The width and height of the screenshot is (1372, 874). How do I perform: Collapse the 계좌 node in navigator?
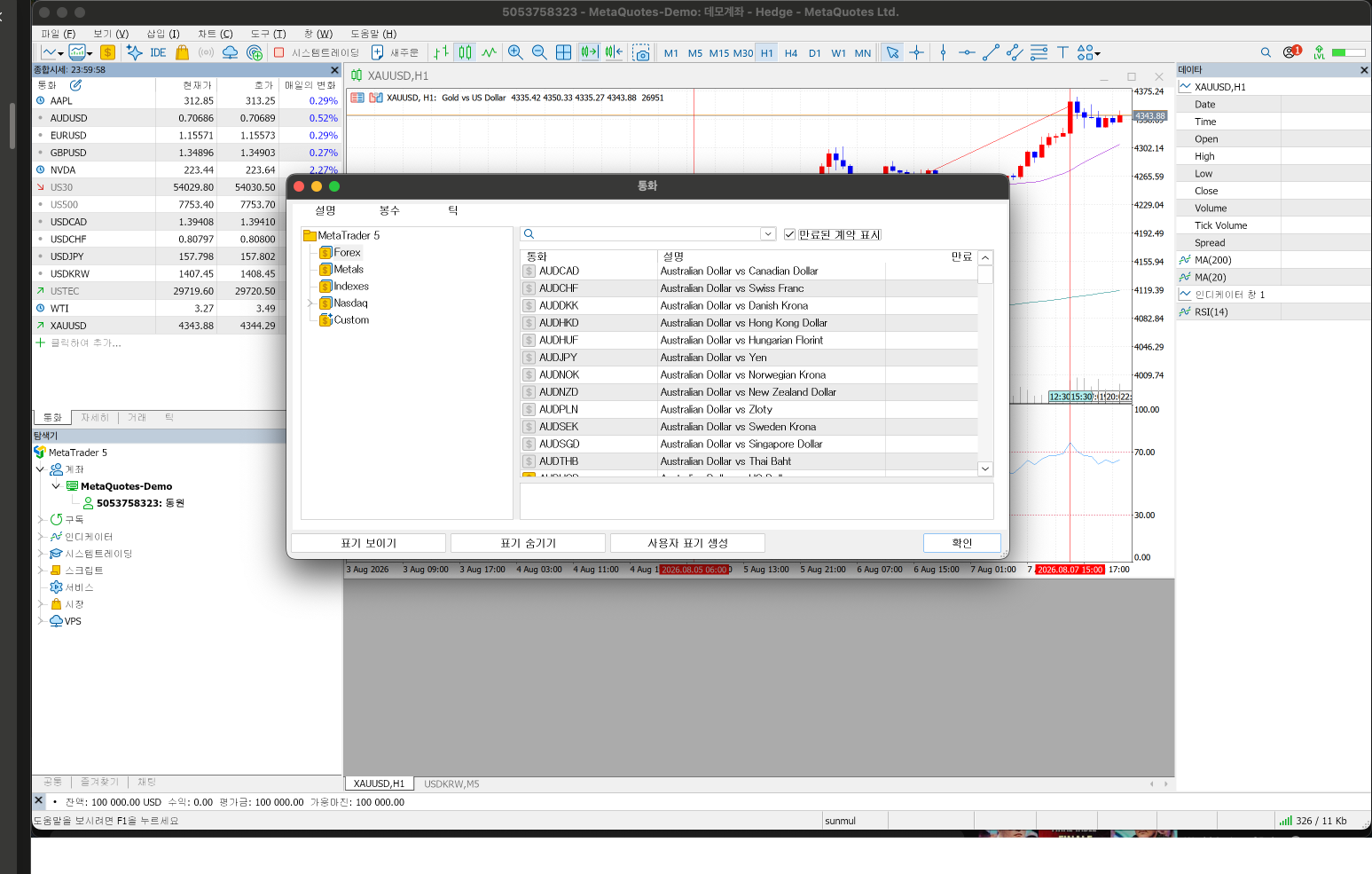coord(40,469)
